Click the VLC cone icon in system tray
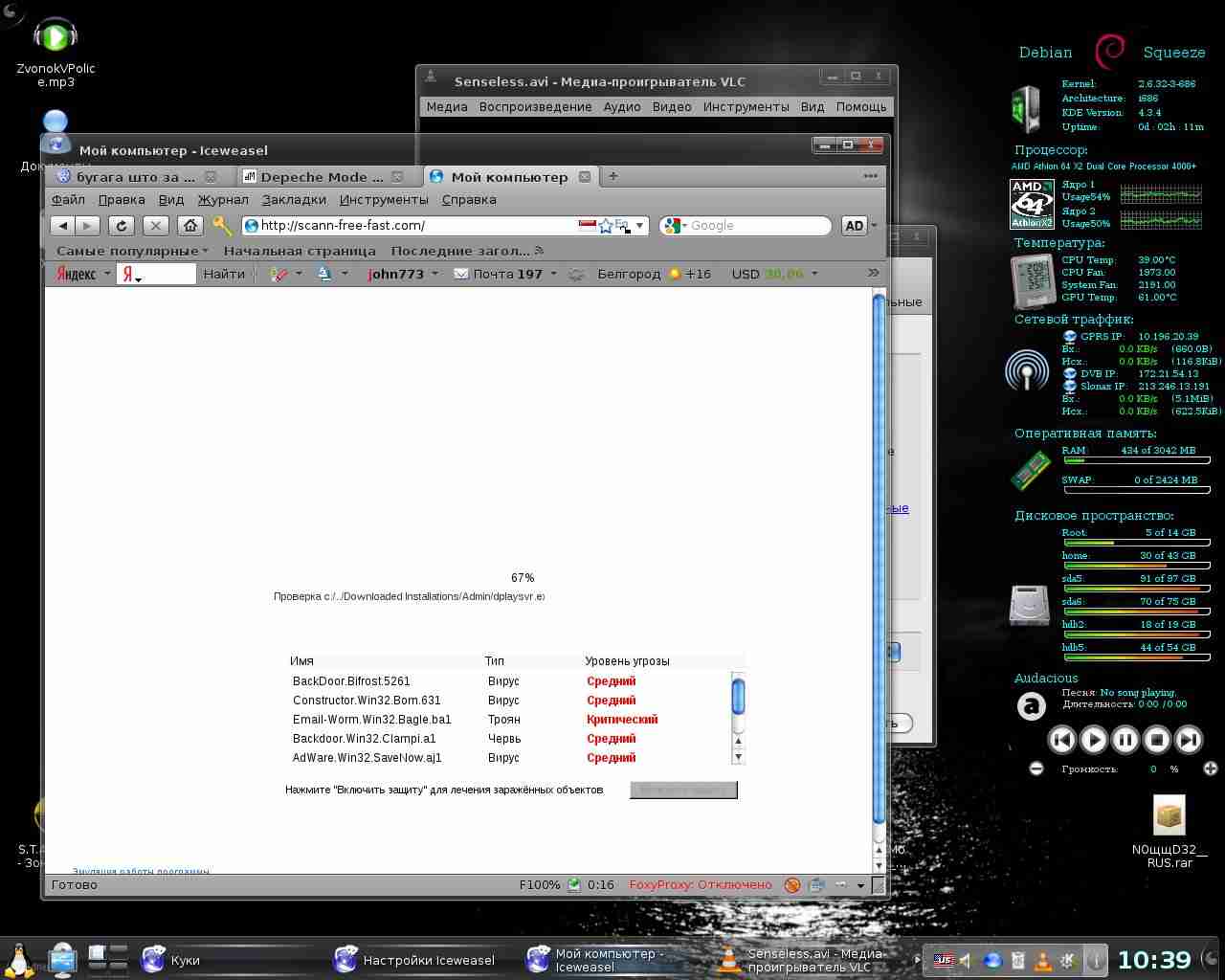 (1043, 960)
